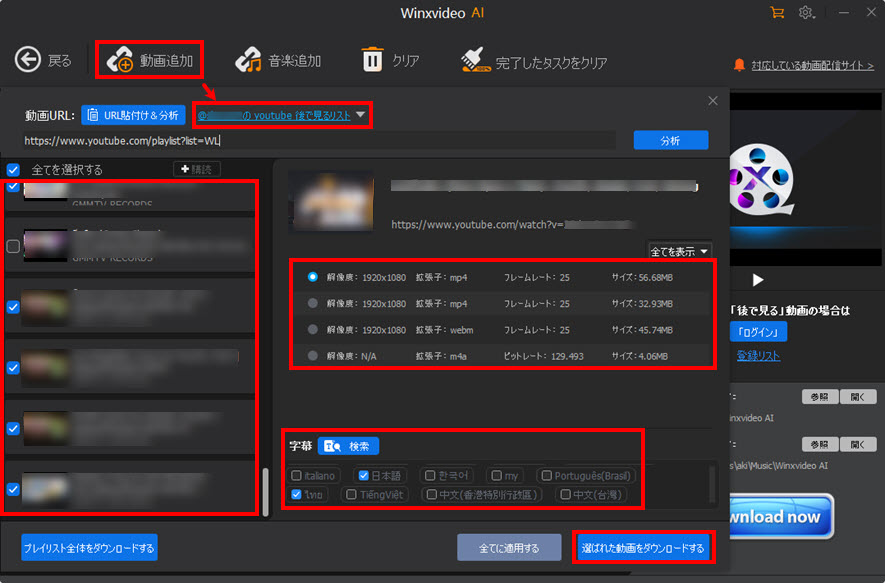Click the ＋購読 subscribe button
Image resolution: width=885 pixels, height=583 pixels.
click(x=196, y=169)
